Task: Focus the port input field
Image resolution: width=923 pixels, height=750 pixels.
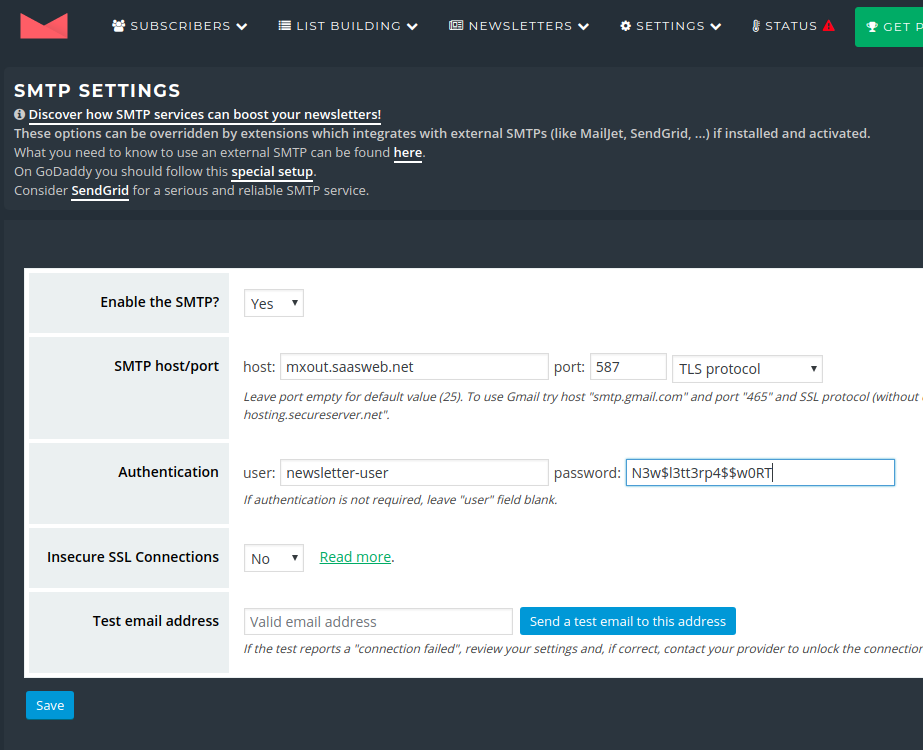Action: coord(628,367)
